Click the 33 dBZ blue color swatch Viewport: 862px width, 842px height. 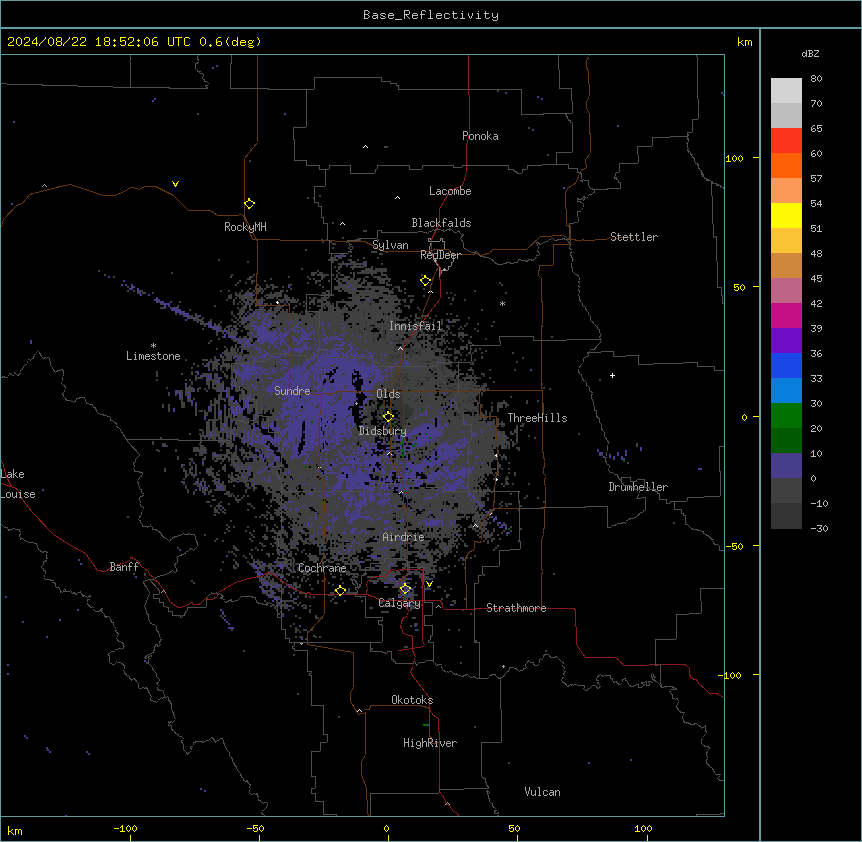coord(786,390)
